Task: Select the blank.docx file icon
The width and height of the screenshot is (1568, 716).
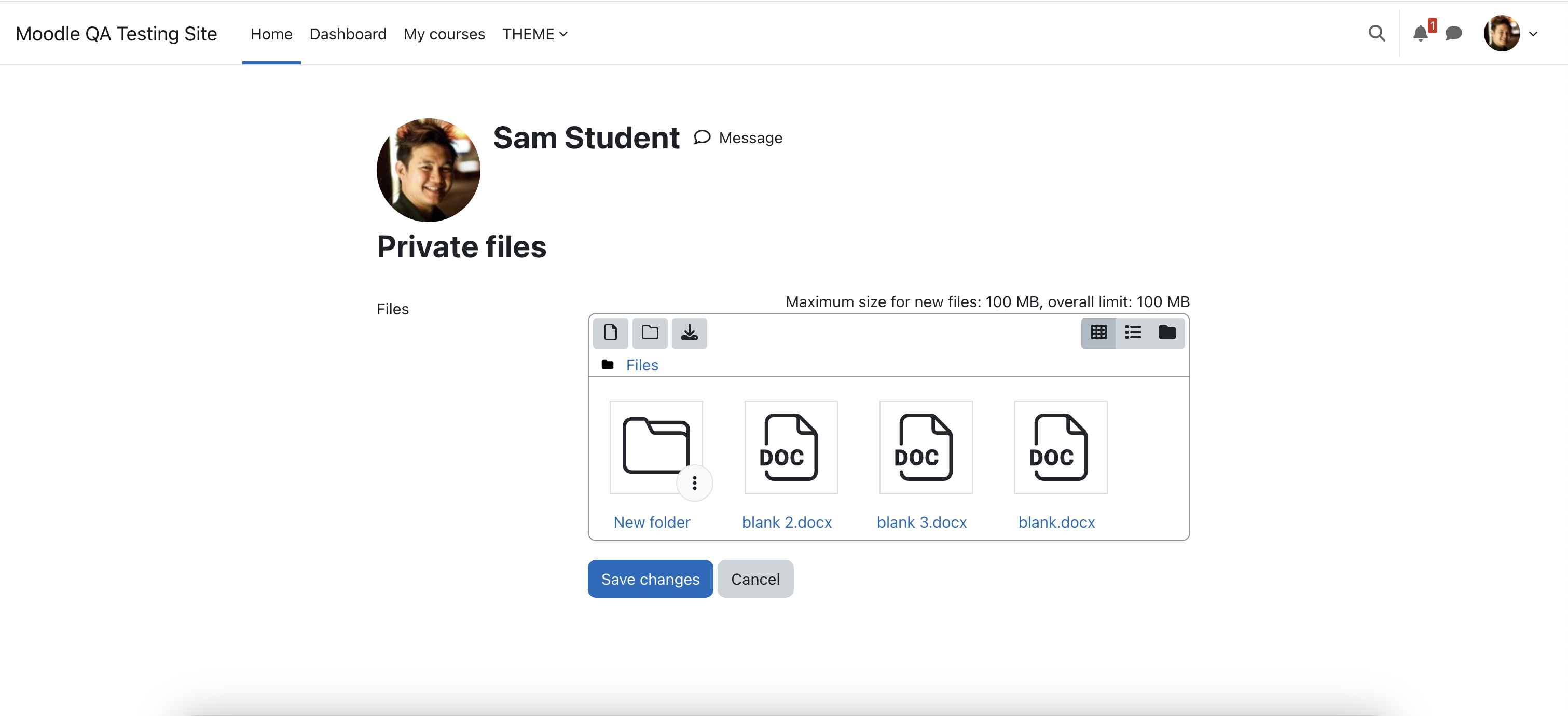Action: (x=1061, y=447)
